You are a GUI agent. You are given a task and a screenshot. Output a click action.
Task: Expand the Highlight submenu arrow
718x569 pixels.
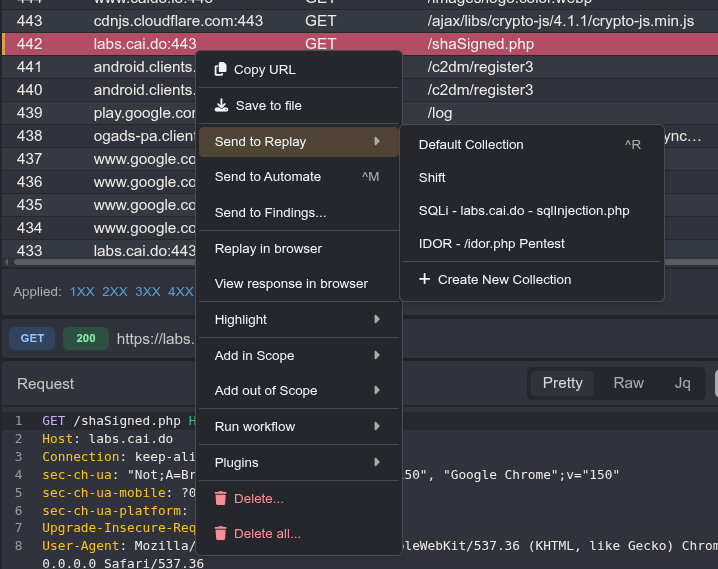pyautogui.click(x=377, y=319)
